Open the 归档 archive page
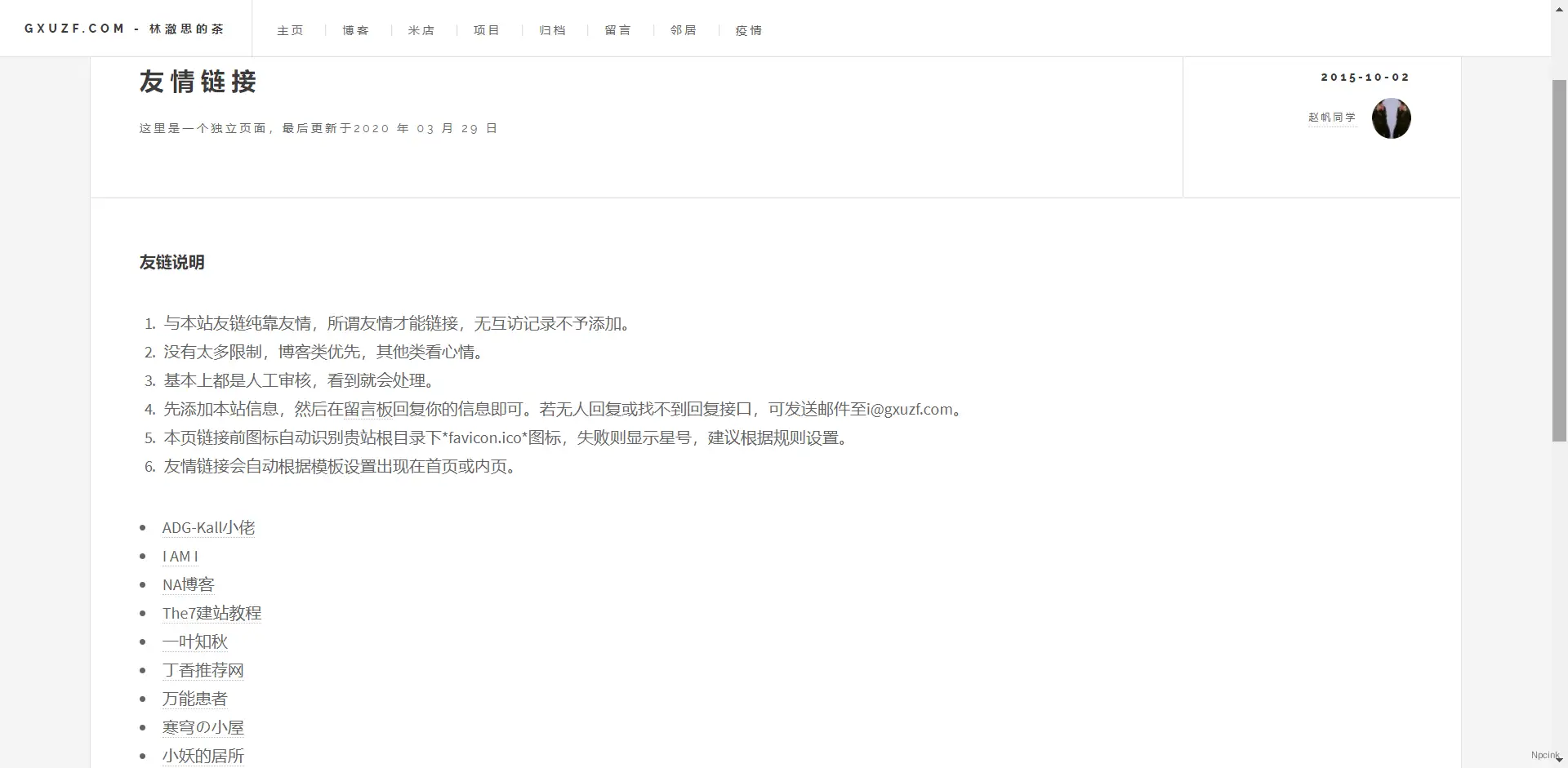 click(x=552, y=30)
